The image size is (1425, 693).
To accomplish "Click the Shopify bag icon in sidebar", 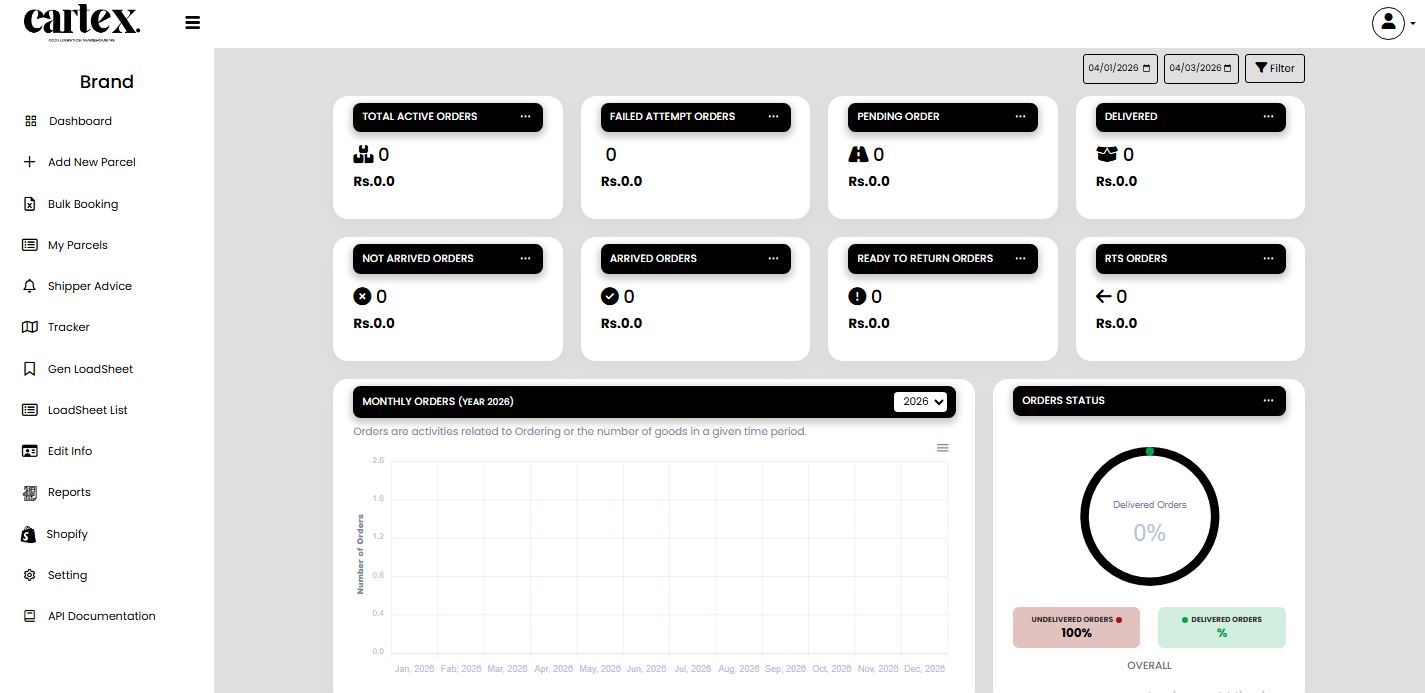I will [29, 534].
